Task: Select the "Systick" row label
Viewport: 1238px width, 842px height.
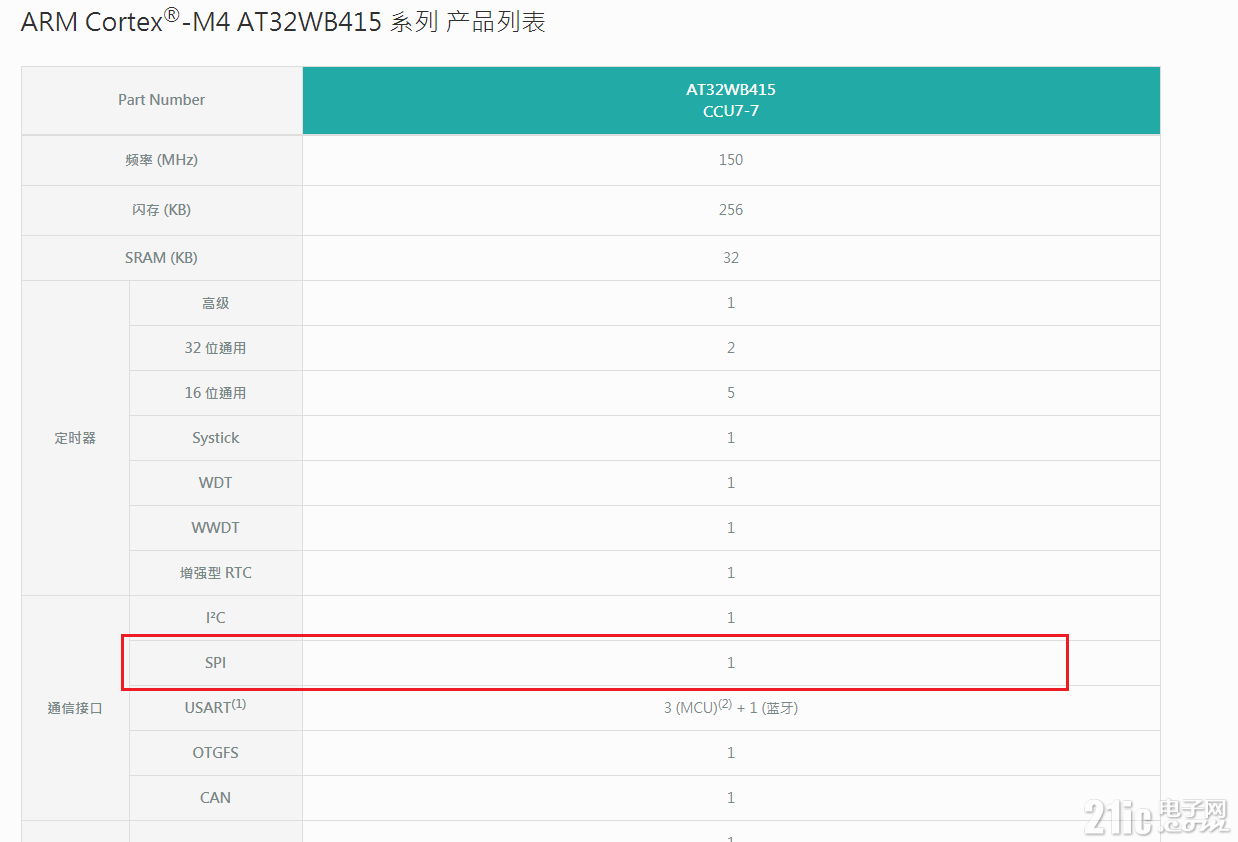Action: point(216,438)
